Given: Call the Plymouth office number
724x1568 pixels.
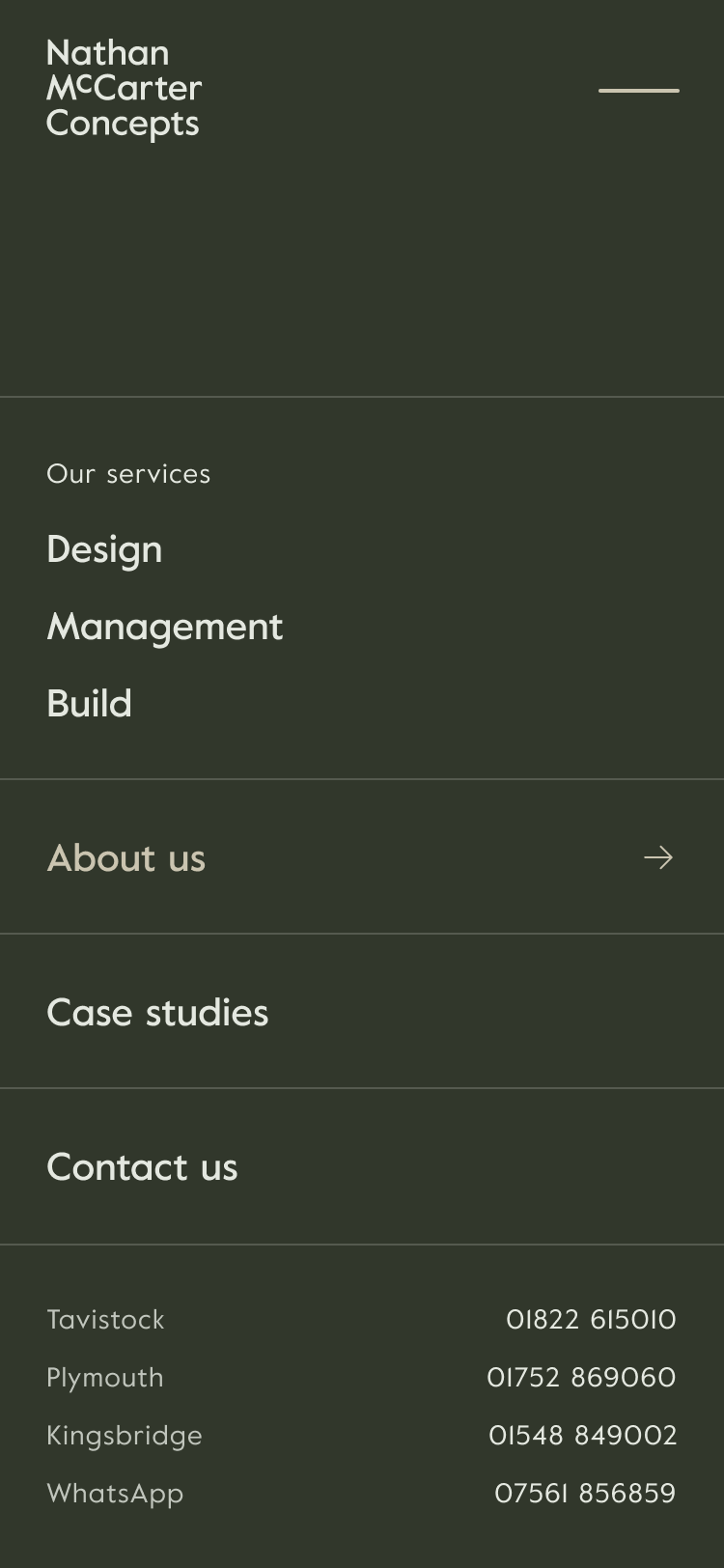Looking at the screenshot, I should point(580,1378).
